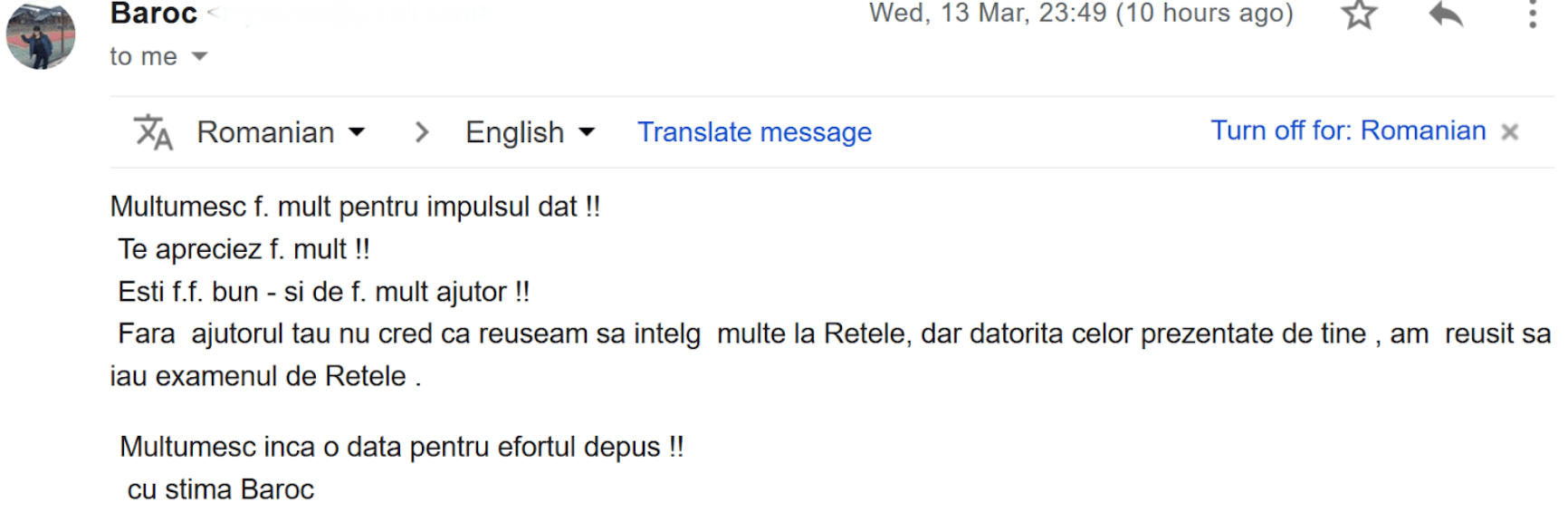The image size is (1568, 512).
Task: Click the sender name Baroc
Action: click(x=154, y=14)
